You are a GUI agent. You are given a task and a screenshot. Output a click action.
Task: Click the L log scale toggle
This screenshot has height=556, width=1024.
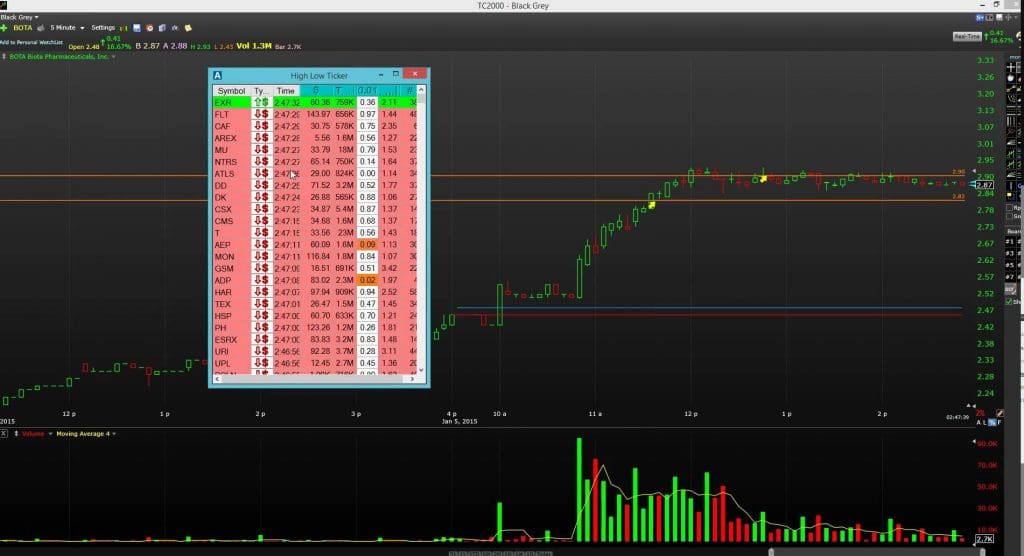985,423
